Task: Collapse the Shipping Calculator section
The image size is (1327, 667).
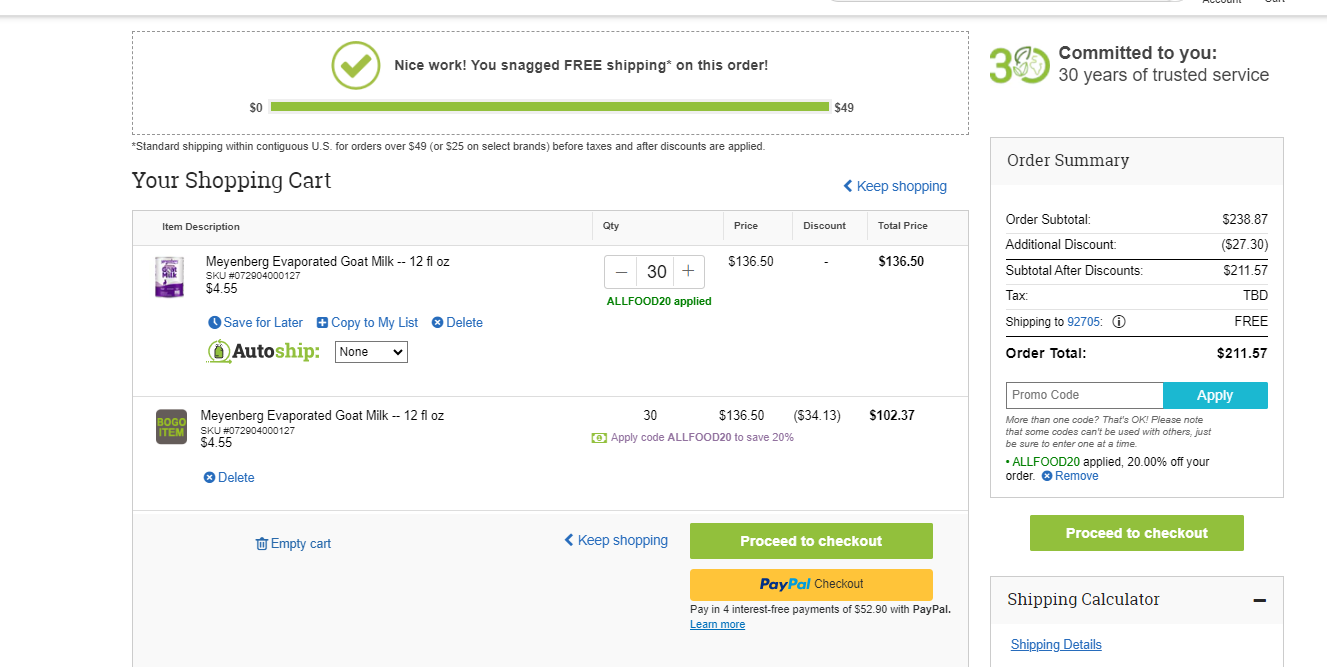Action: 1260,601
